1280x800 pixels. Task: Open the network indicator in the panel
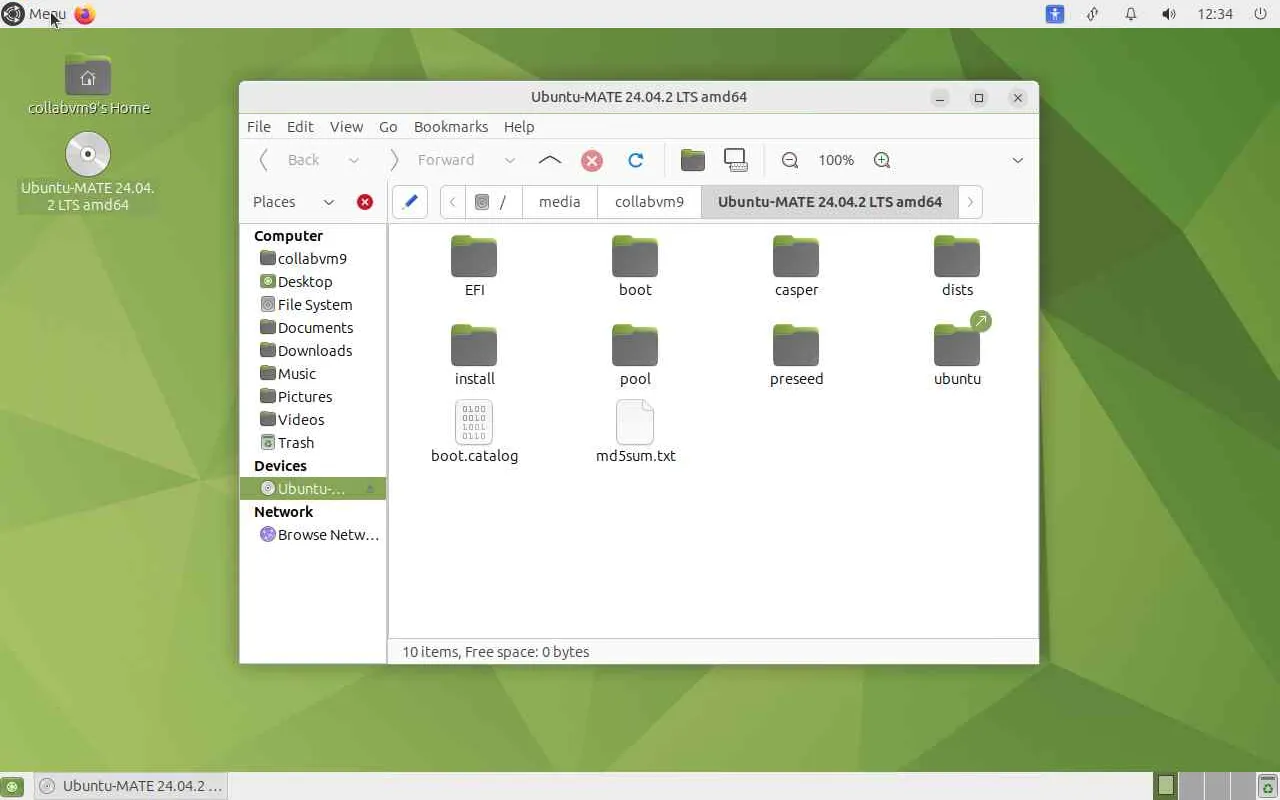coord(1092,14)
